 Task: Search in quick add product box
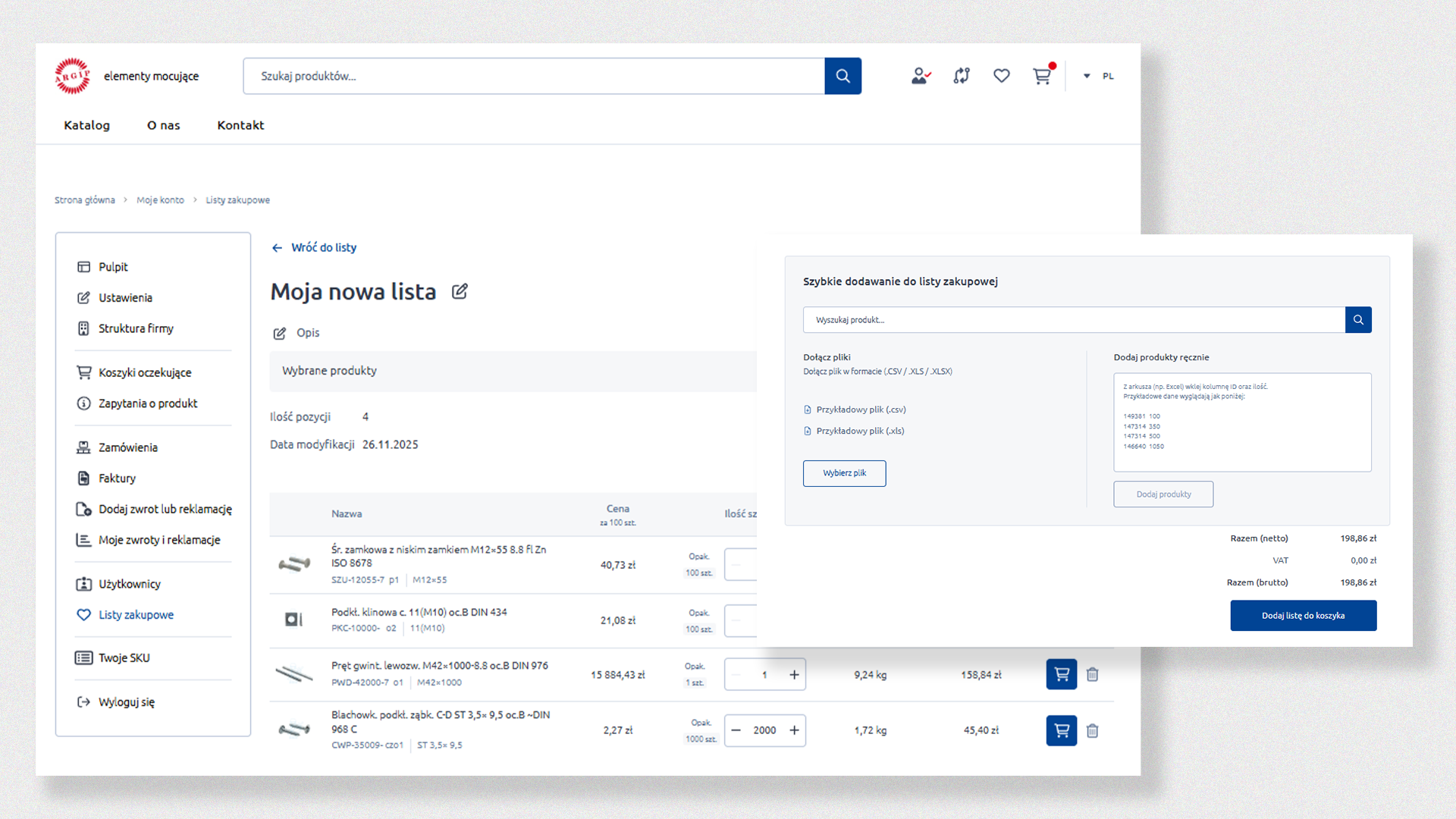point(1357,320)
